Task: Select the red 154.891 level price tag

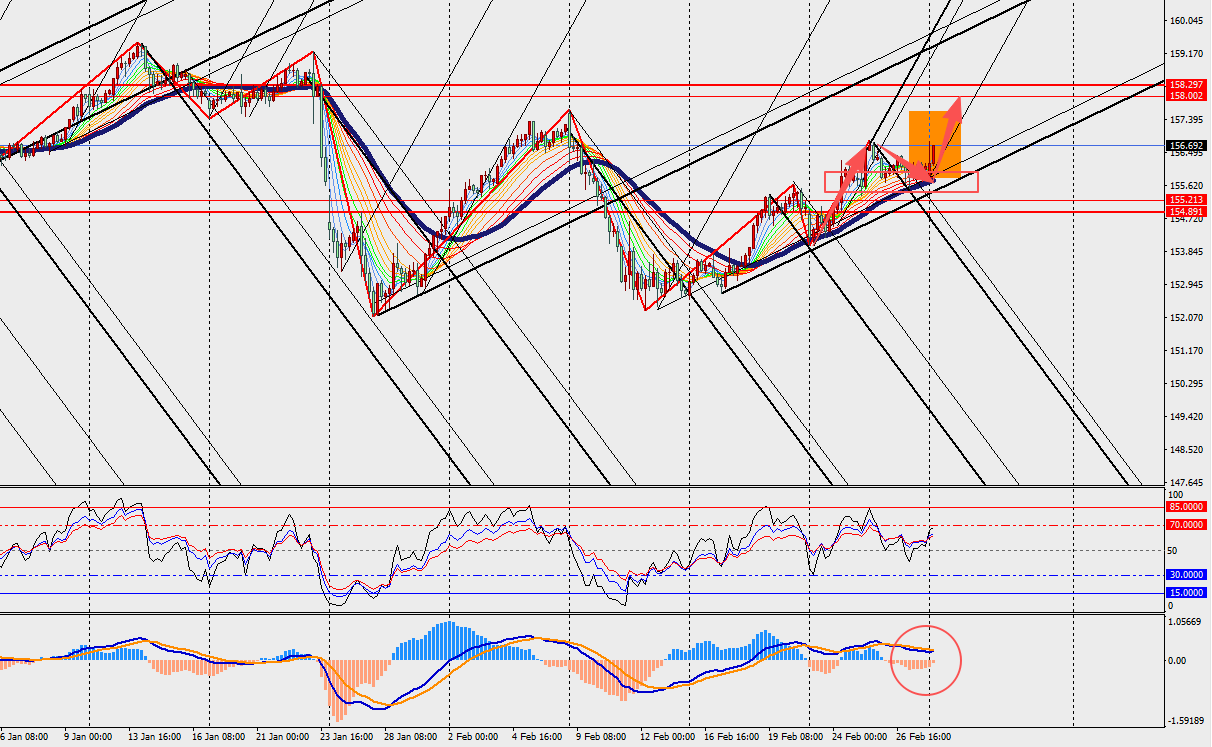Action: pos(1186,211)
